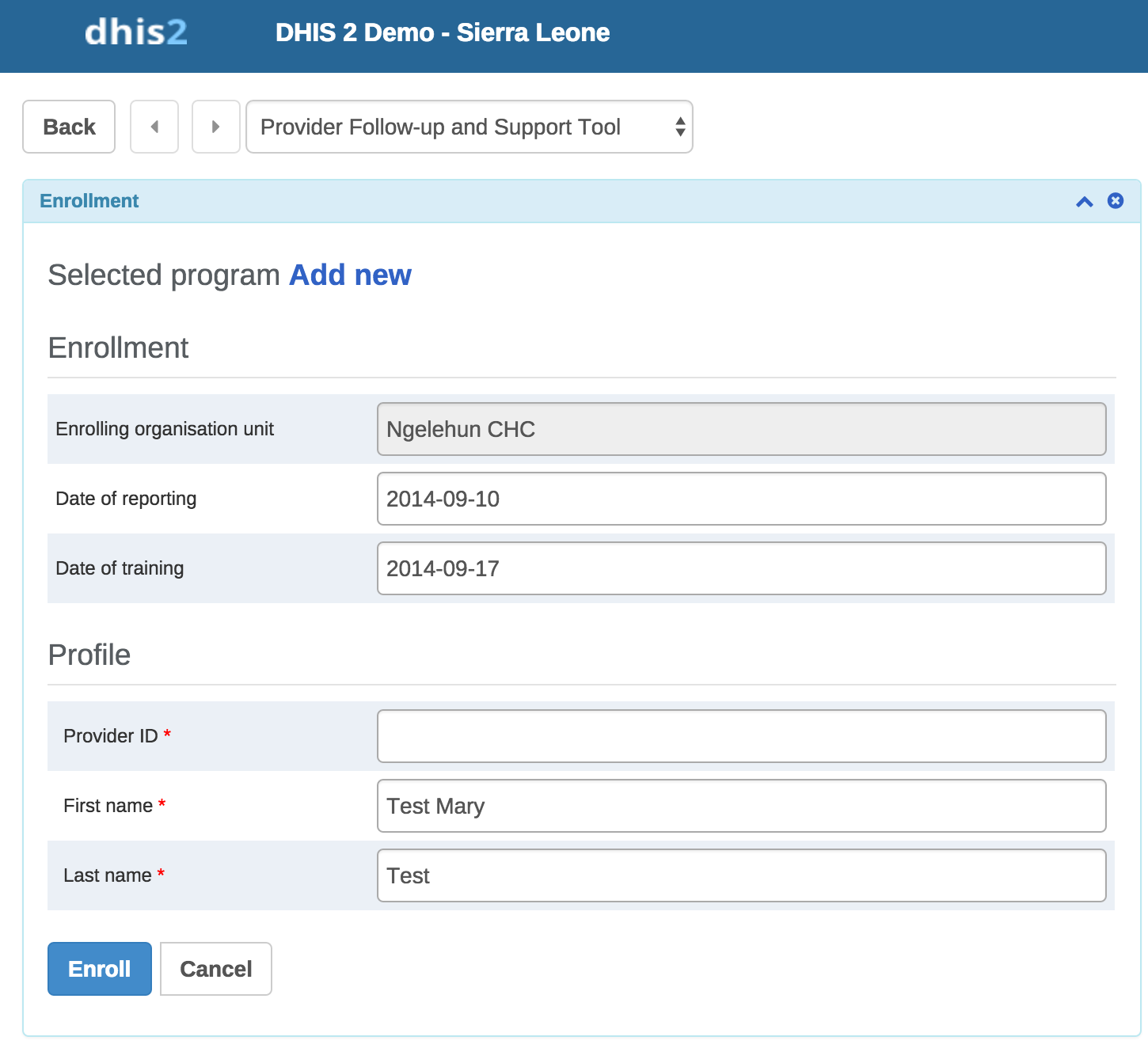Edit the First name field
Viewport: 1148px width, 1048px height.
[741, 806]
